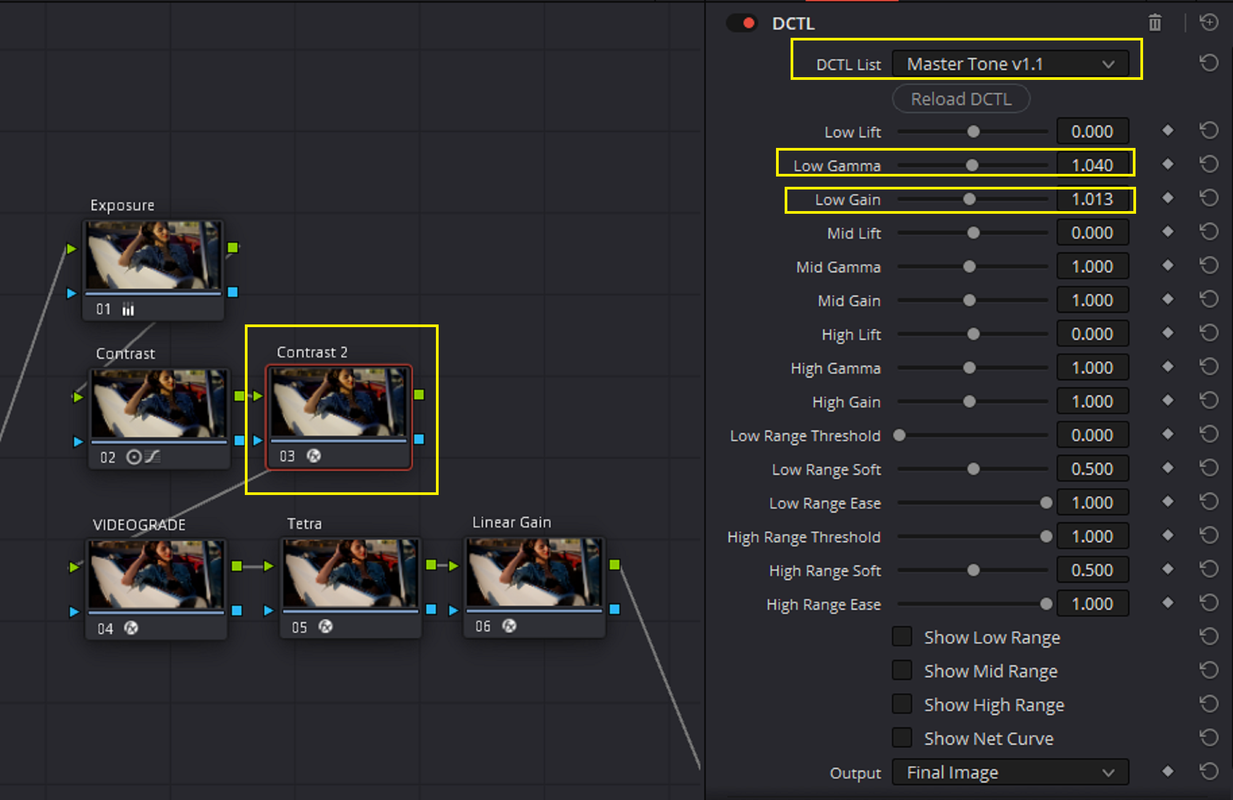The image size is (1233, 800).
Task: Select the Linear Gain node 06
Action: click(534, 587)
